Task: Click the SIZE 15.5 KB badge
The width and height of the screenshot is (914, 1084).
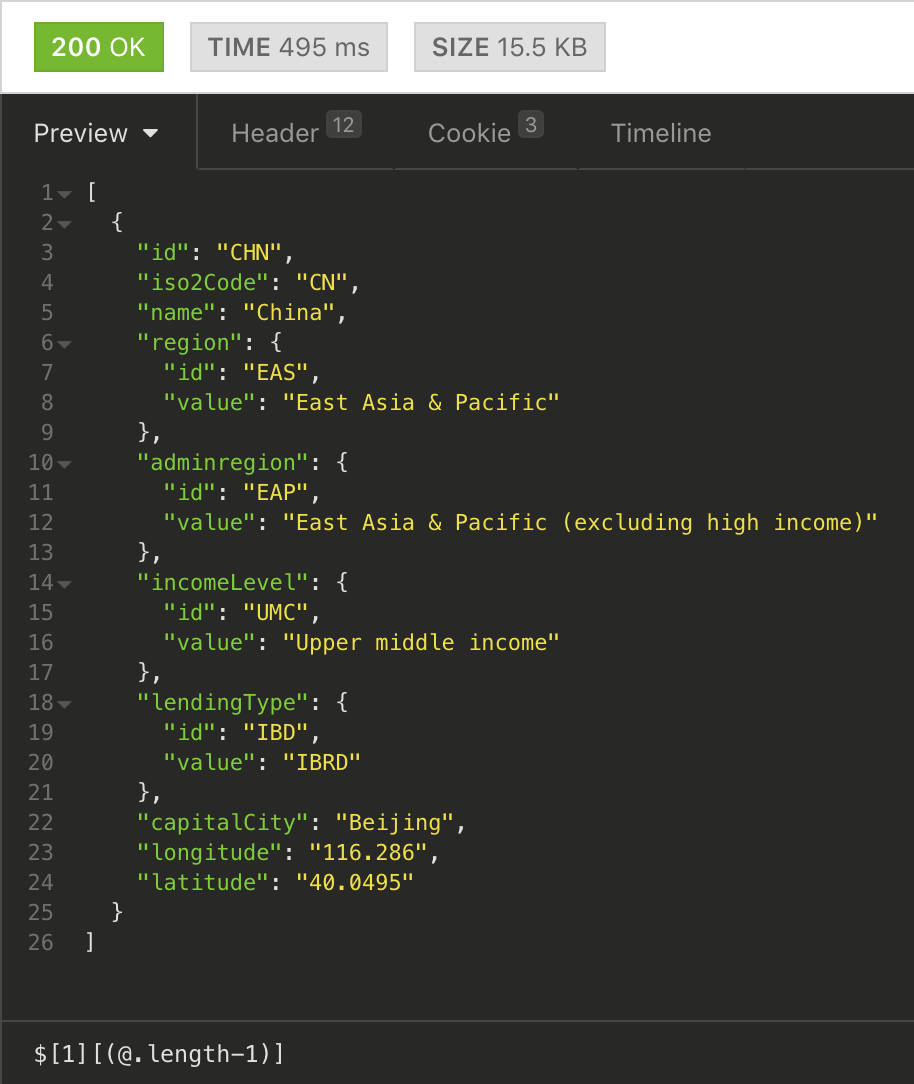Action: [510, 47]
